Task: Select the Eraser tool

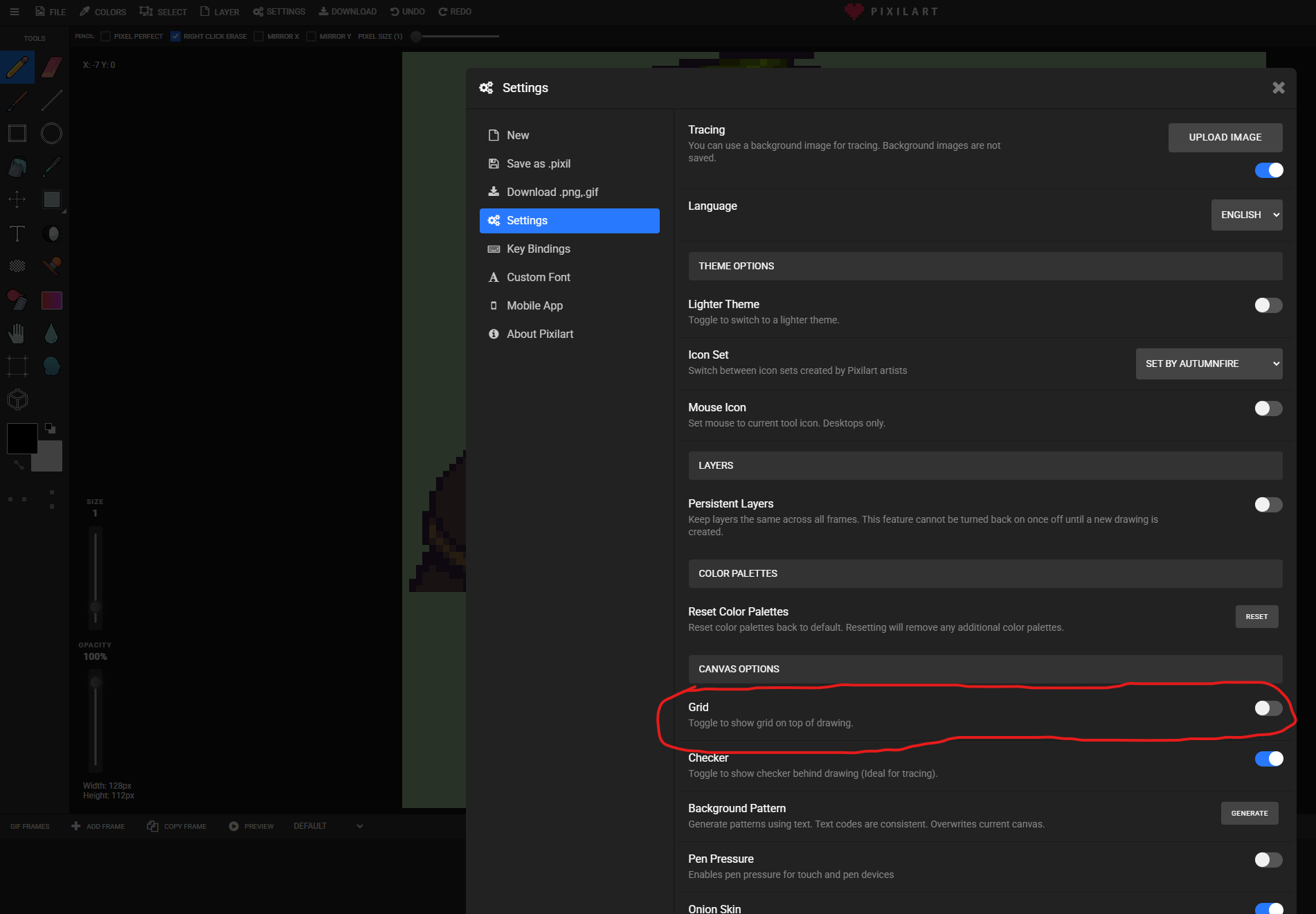Action: 52,67
